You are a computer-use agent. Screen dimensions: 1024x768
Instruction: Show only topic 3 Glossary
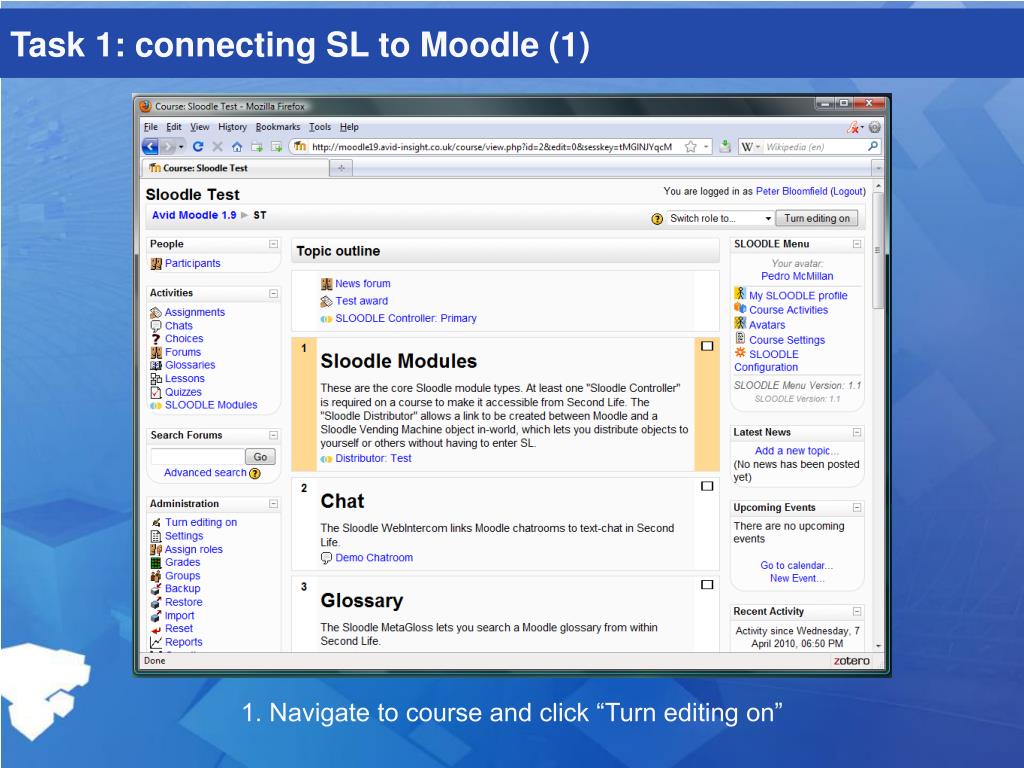[707, 584]
